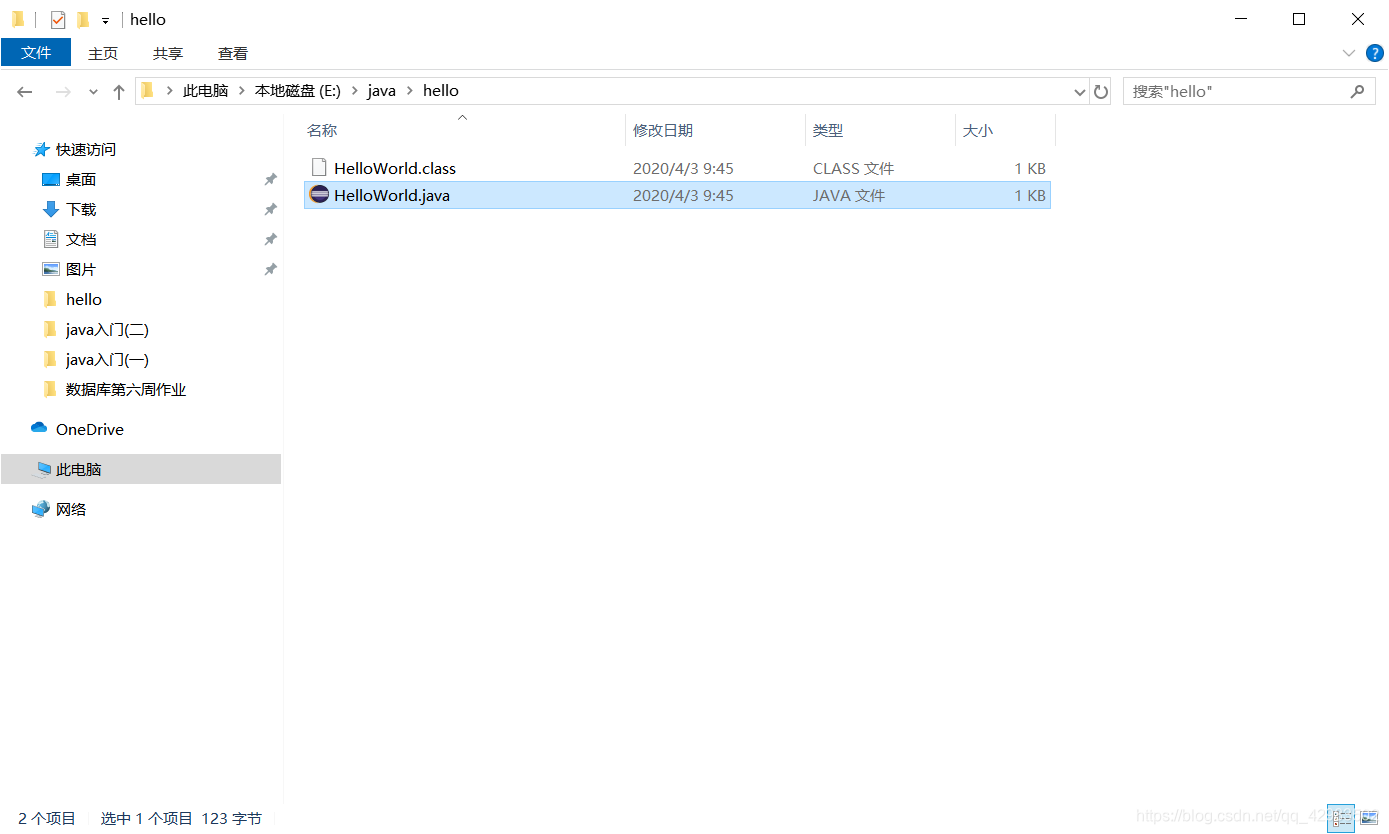The image size is (1389, 834).
Task: Click the pin icon next to 桌面
Action: [270, 180]
